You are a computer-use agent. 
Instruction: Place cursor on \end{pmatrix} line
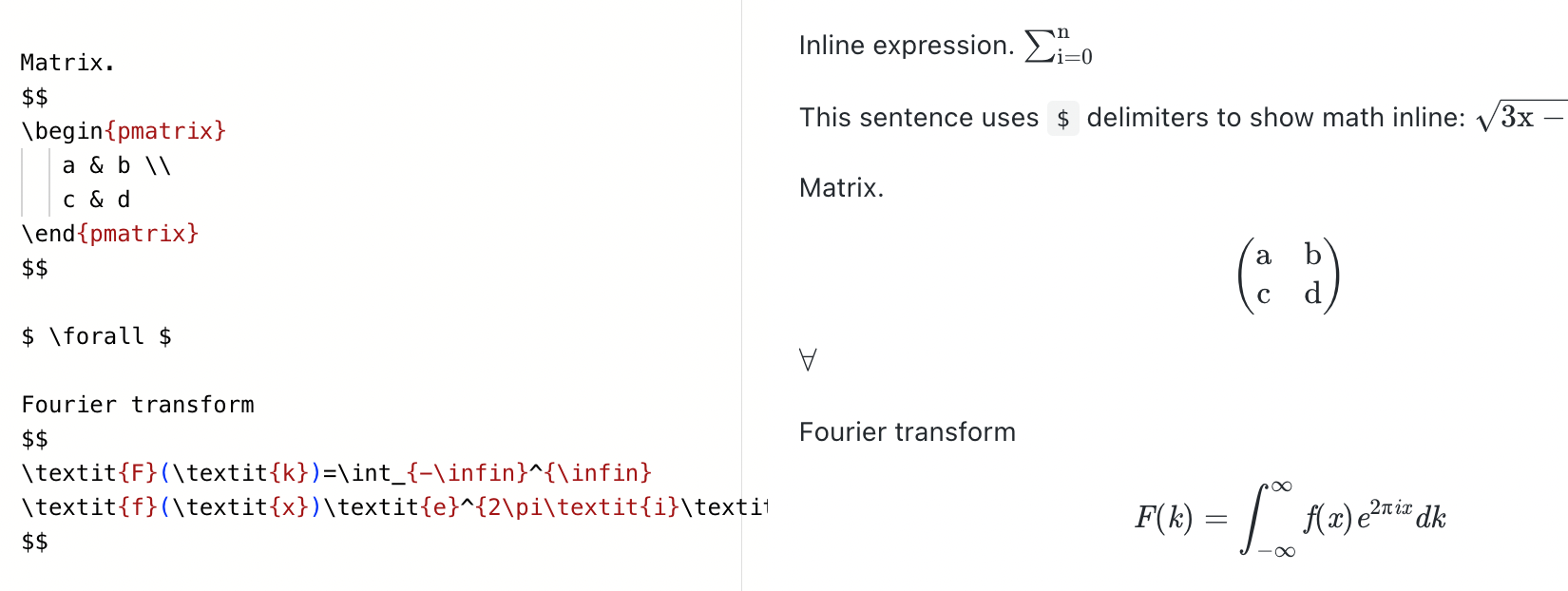point(110,234)
